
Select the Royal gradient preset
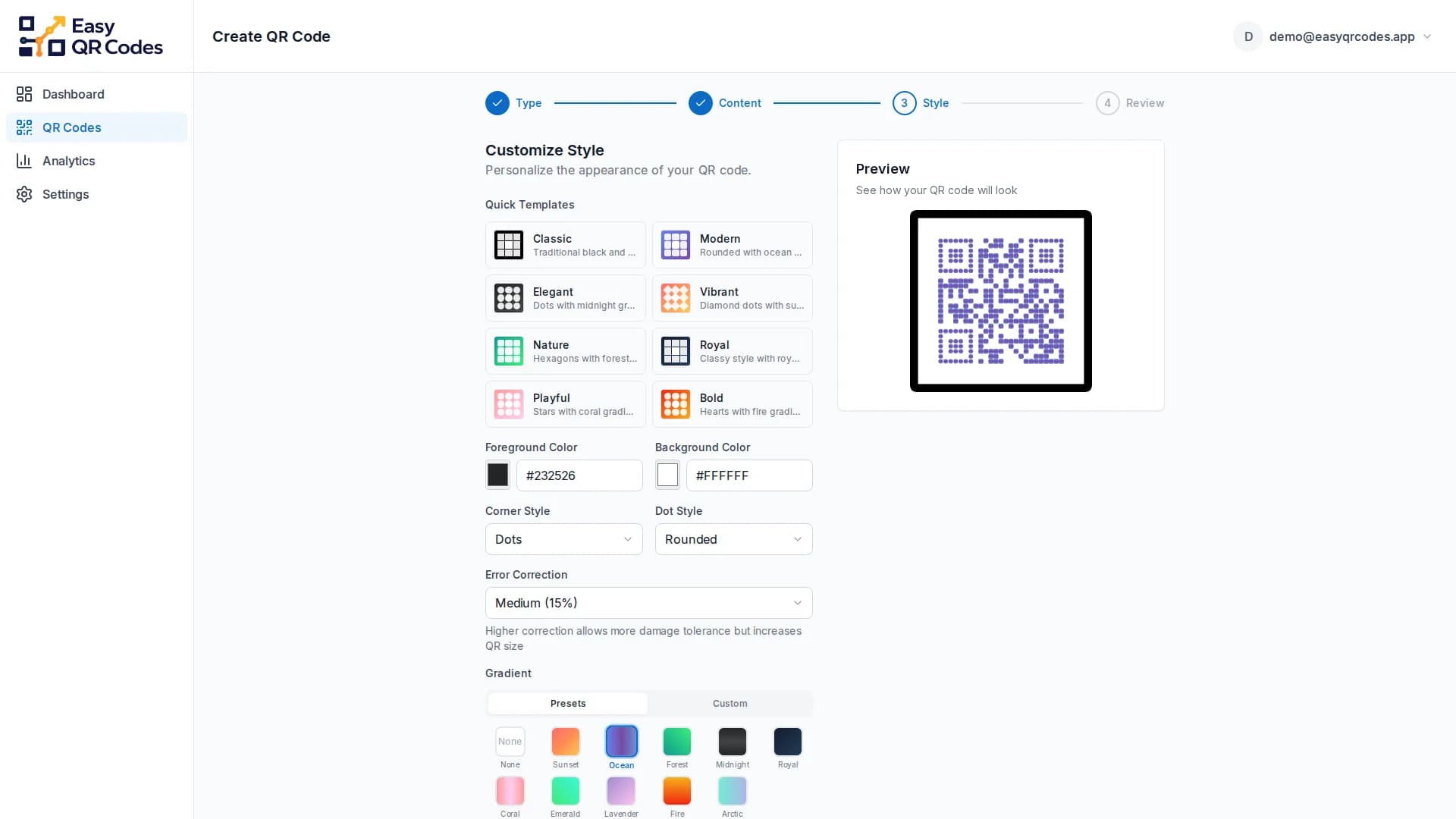(788, 742)
